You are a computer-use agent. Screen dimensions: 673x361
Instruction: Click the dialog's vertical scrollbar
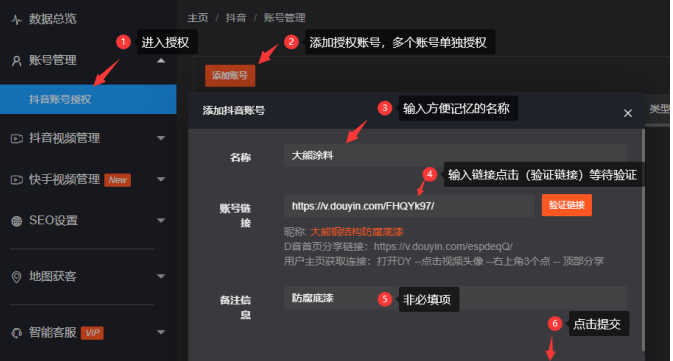[643, 240]
